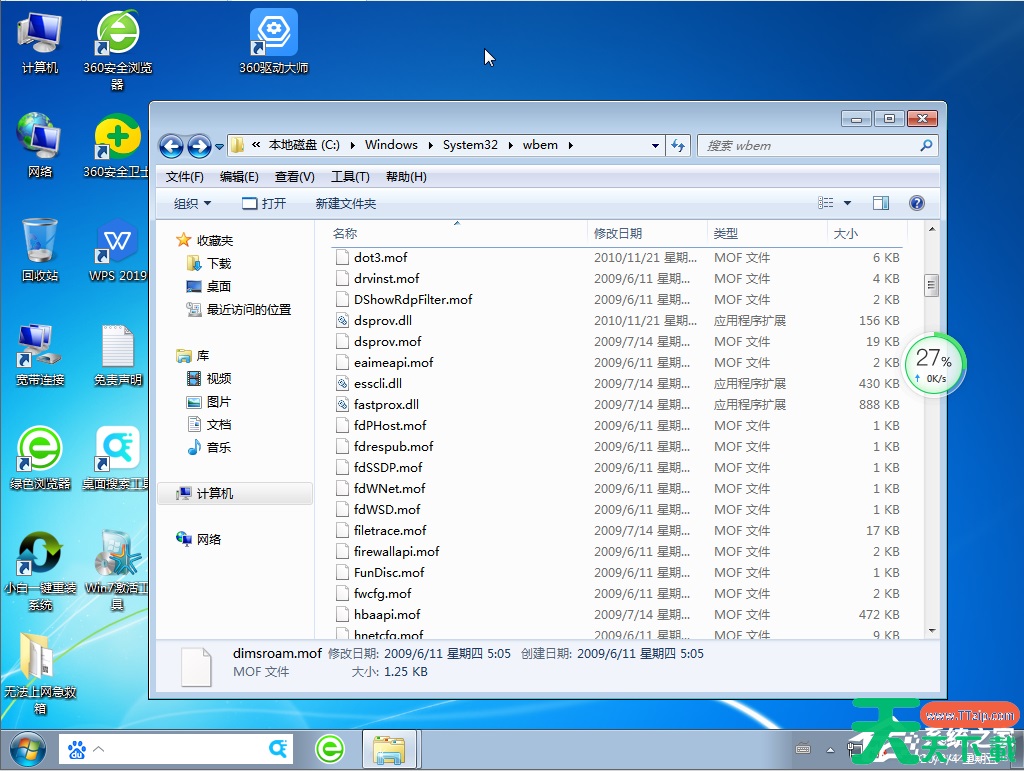Click the Forward navigation arrow button
The width and height of the screenshot is (1024, 771).
199,146
